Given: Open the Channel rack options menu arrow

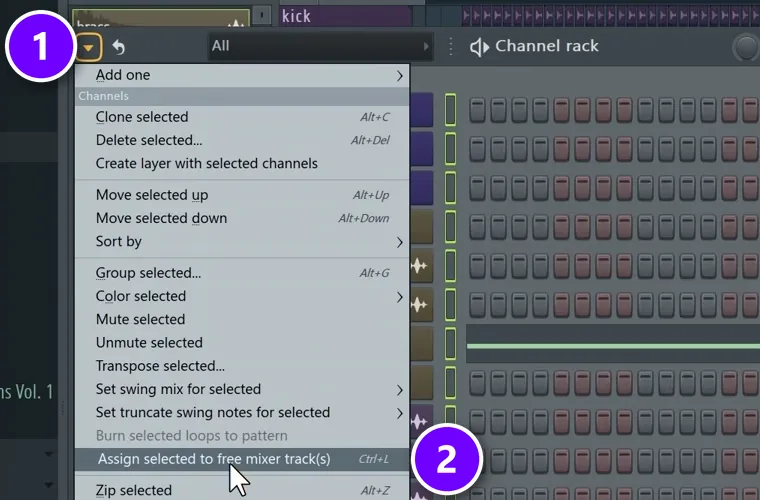Looking at the screenshot, I should point(88,47).
